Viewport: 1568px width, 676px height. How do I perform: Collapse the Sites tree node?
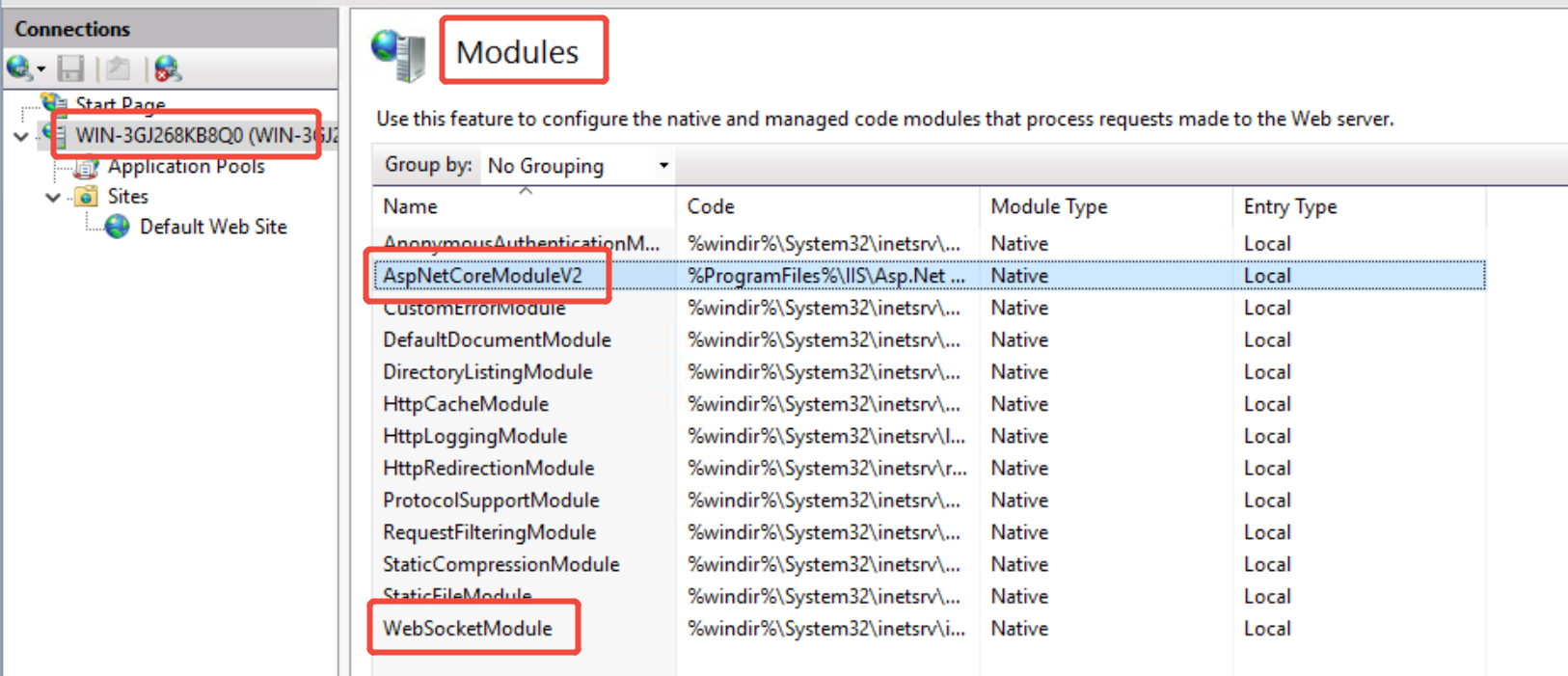[54, 198]
